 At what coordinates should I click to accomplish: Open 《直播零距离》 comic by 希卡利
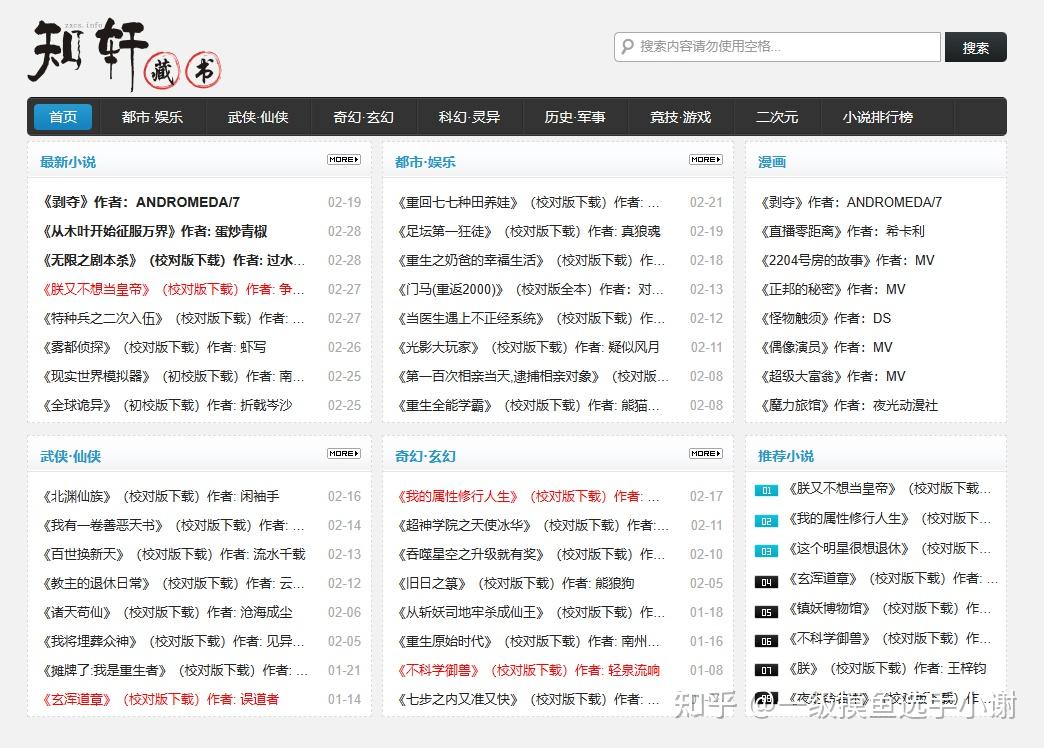pos(842,232)
